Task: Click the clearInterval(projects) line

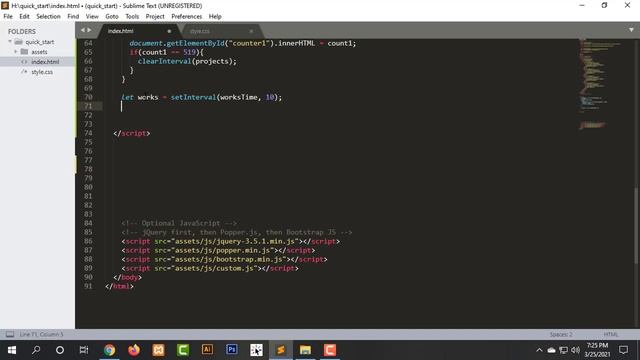Action: click(187, 61)
